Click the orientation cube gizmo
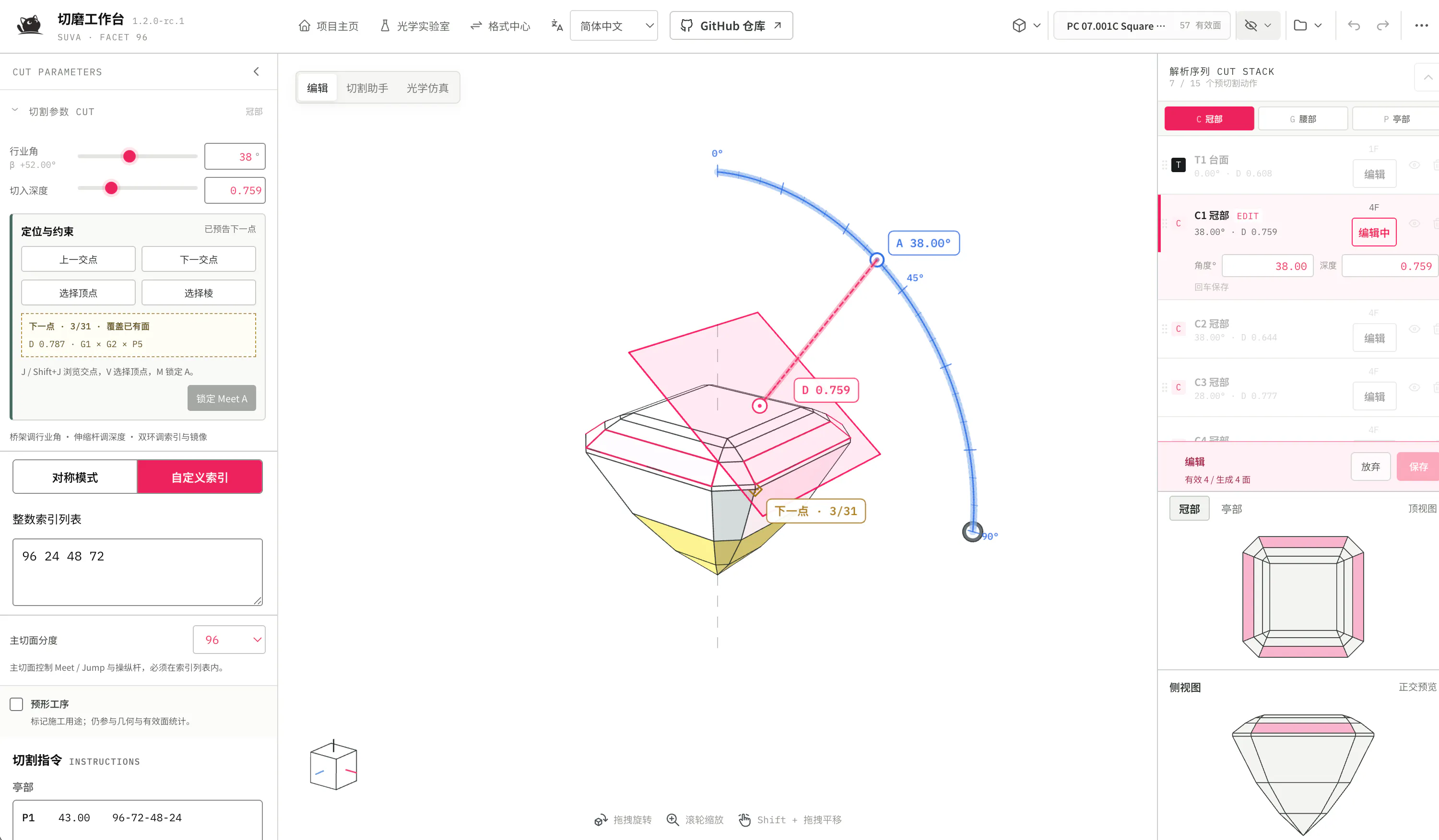This screenshot has width=1439, height=840. 333,766
